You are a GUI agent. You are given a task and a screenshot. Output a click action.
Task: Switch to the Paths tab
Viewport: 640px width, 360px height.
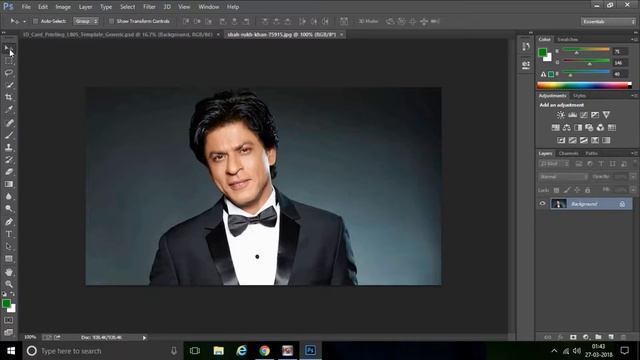pyautogui.click(x=591, y=153)
